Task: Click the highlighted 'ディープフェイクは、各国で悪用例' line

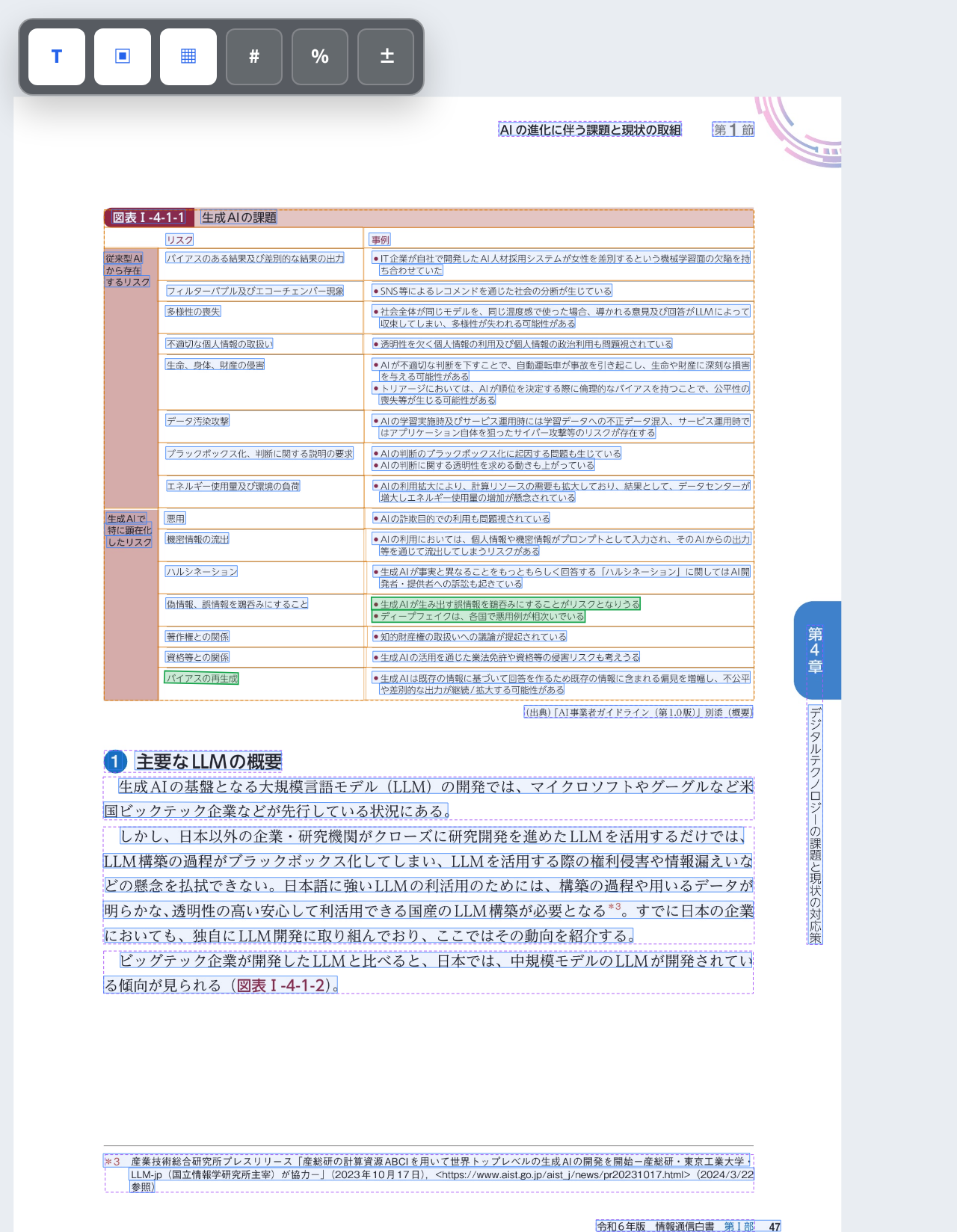Action: (478, 617)
